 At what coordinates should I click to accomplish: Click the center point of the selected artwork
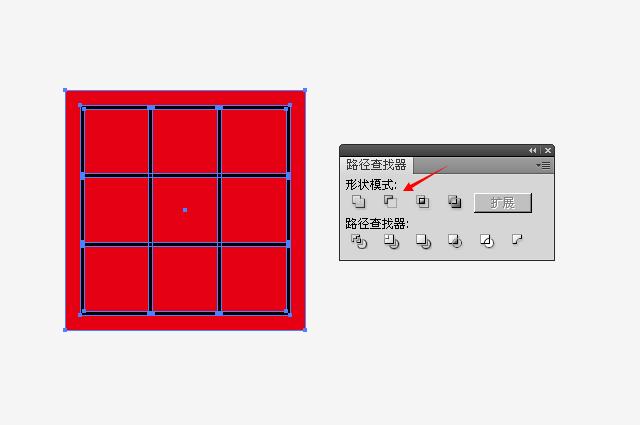click(185, 210)
